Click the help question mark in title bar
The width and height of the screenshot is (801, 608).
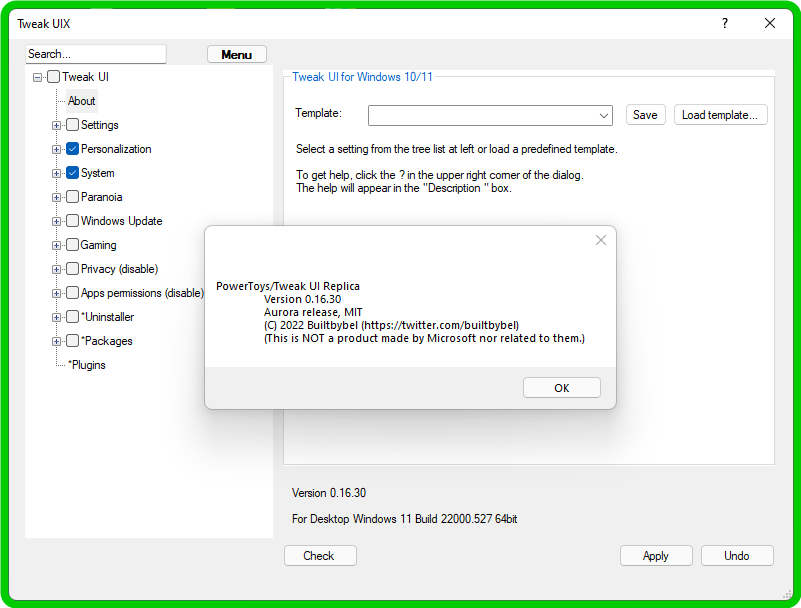pos(724,23)
